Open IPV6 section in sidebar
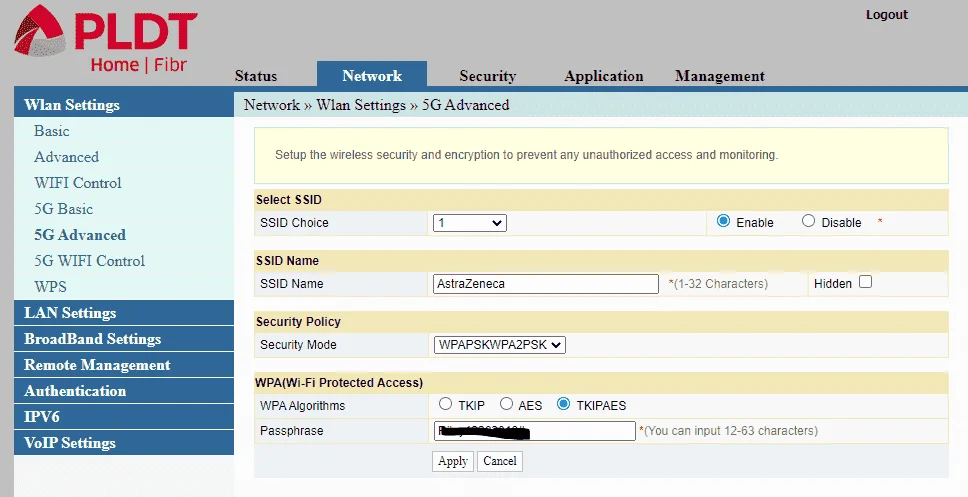This screenshot has width=968, height=497. click(124, 416)
